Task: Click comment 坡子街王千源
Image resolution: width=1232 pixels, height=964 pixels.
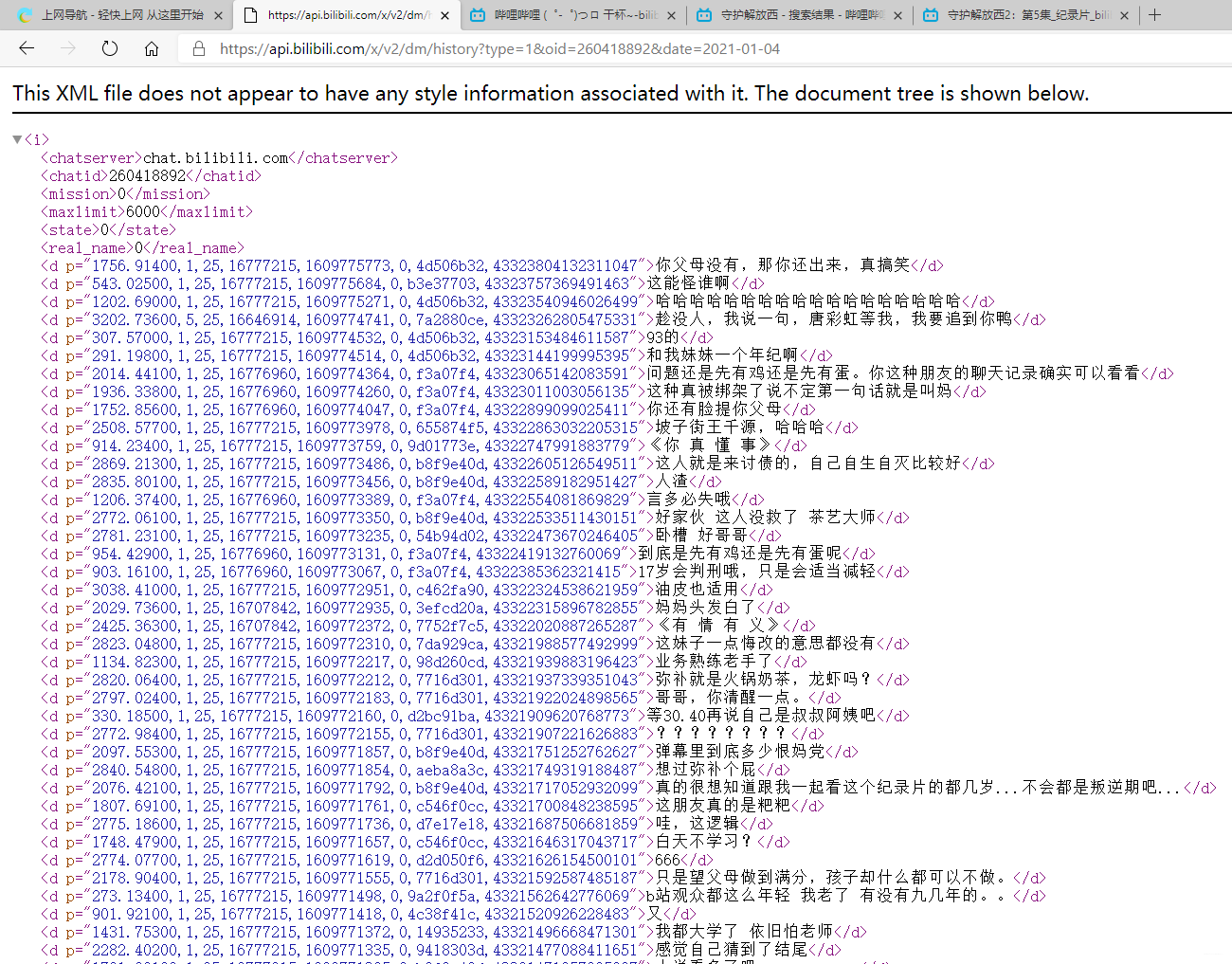Action: pos(449,428)
